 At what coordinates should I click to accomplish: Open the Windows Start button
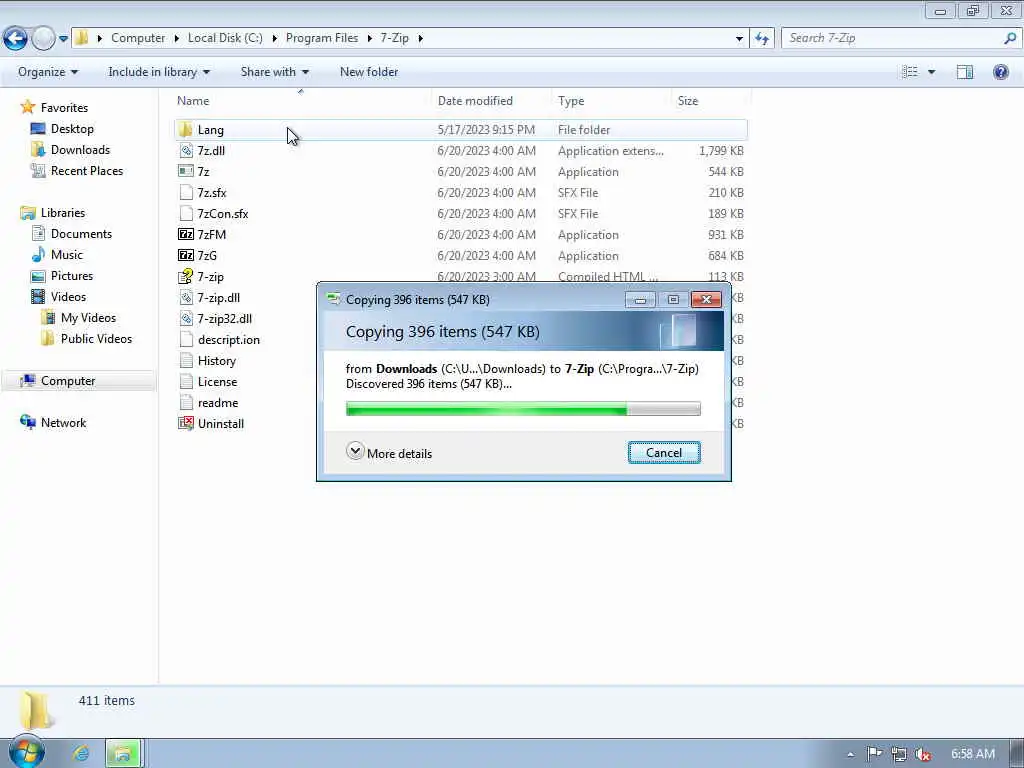(x=26, y=752)
